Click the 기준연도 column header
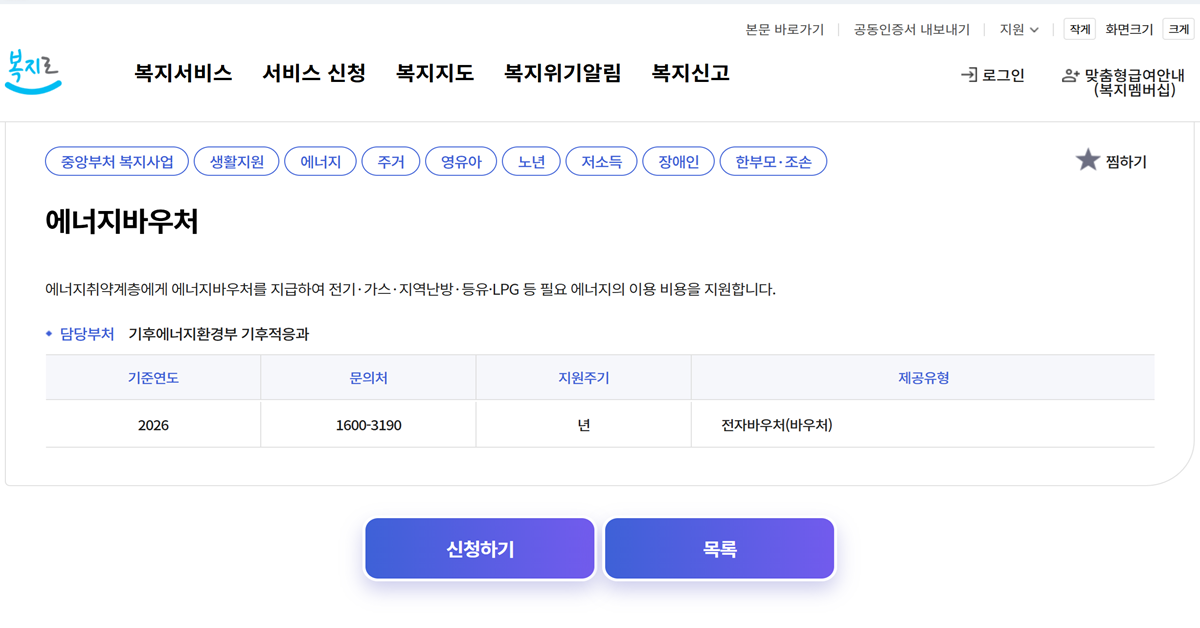 click(153, 378)
